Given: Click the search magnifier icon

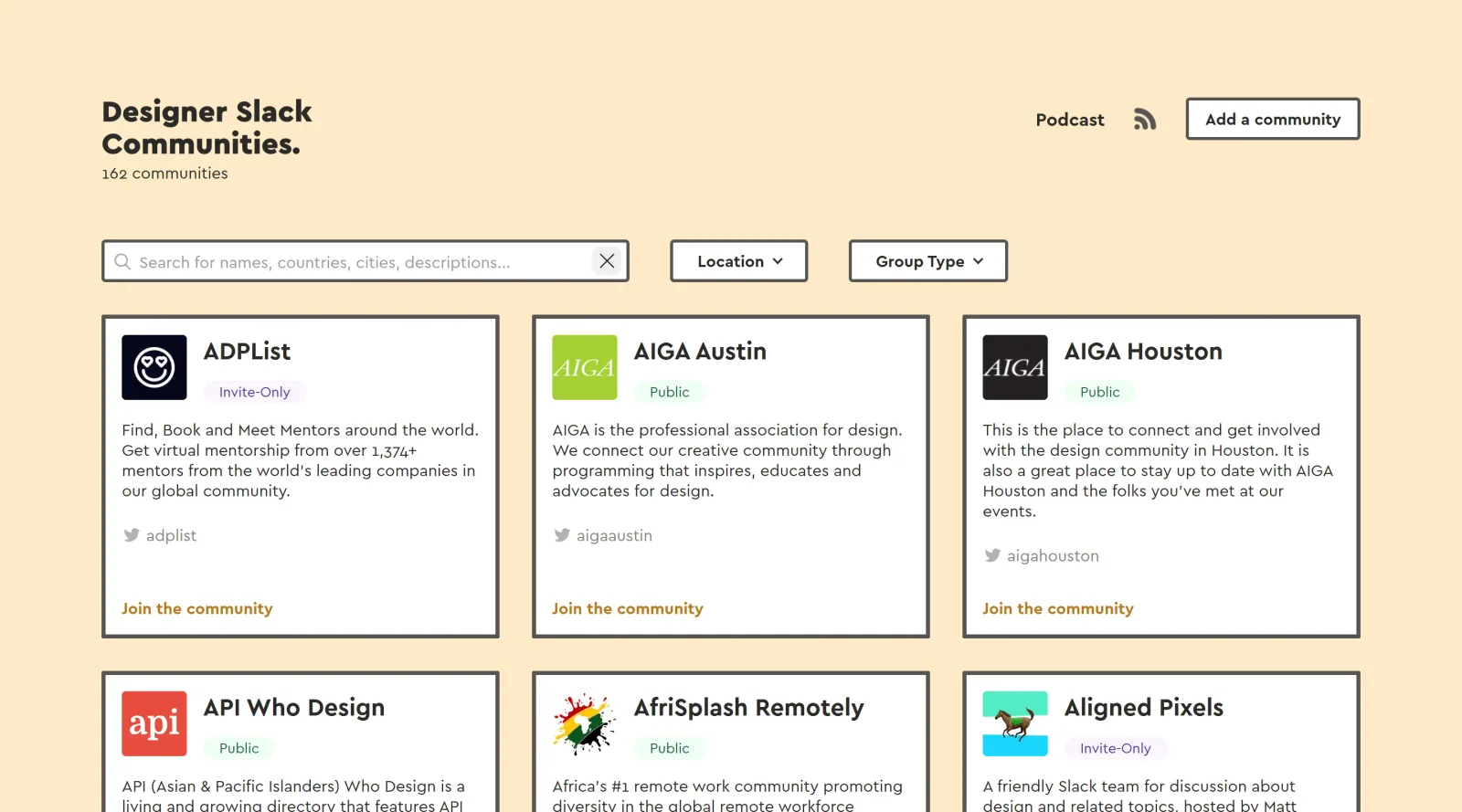Looking at the screenshot, I should (x=122, y=262).
